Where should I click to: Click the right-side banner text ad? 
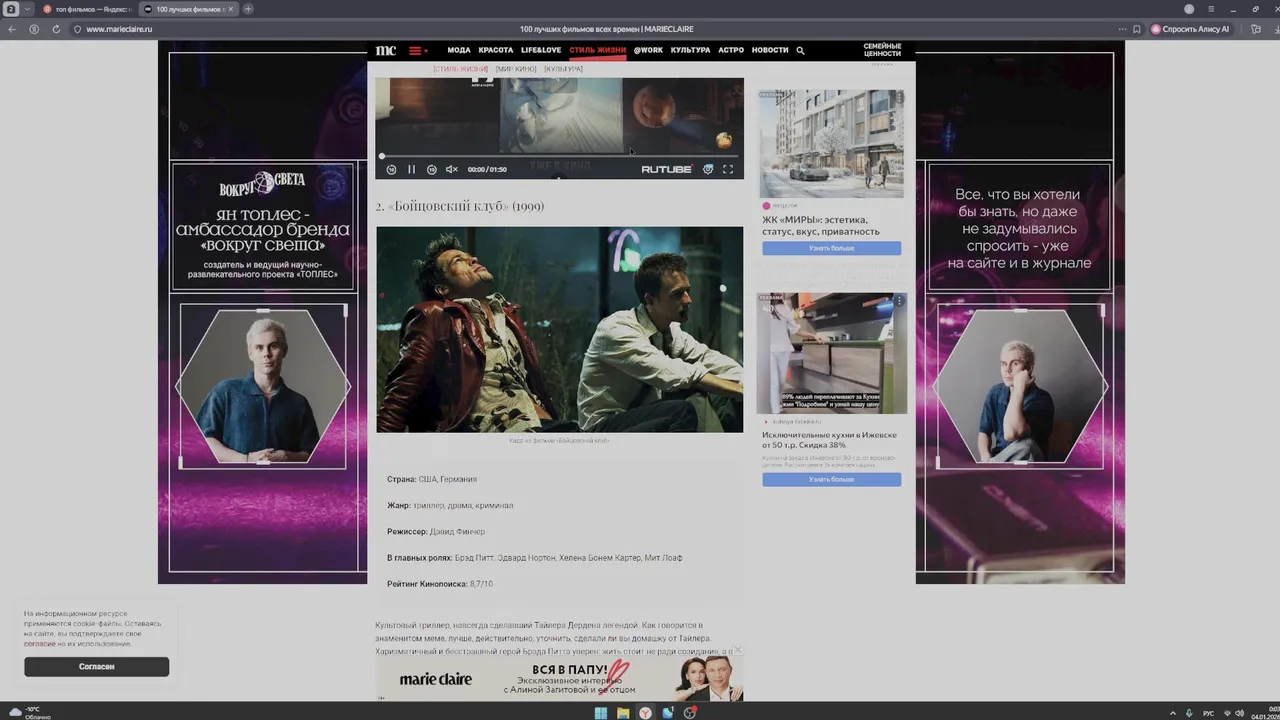(x=1019, y=228)
